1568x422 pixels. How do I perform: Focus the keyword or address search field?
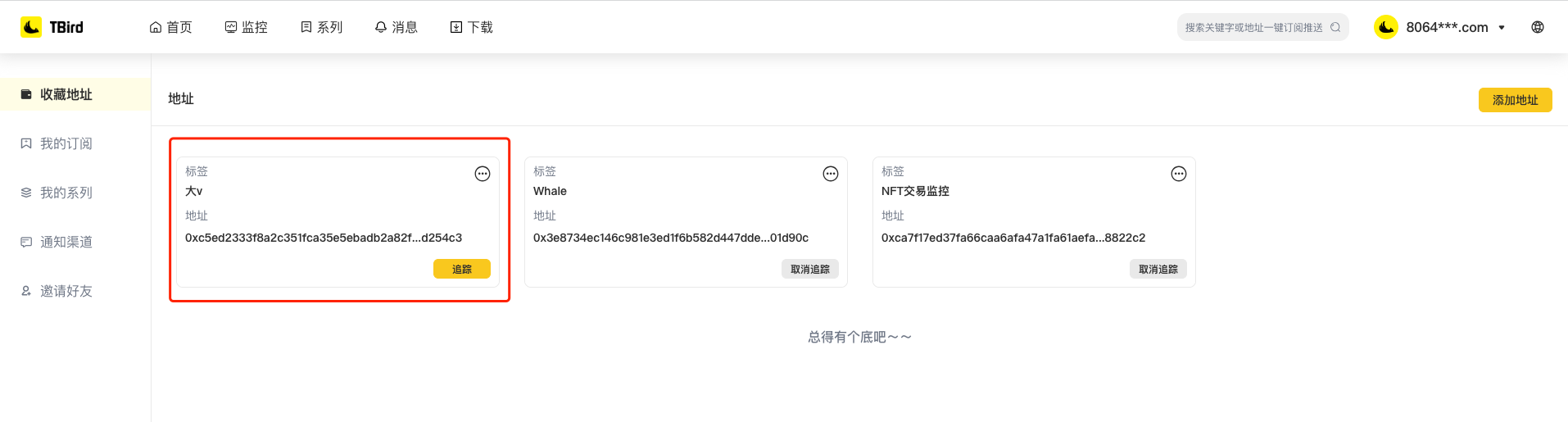1253,27
